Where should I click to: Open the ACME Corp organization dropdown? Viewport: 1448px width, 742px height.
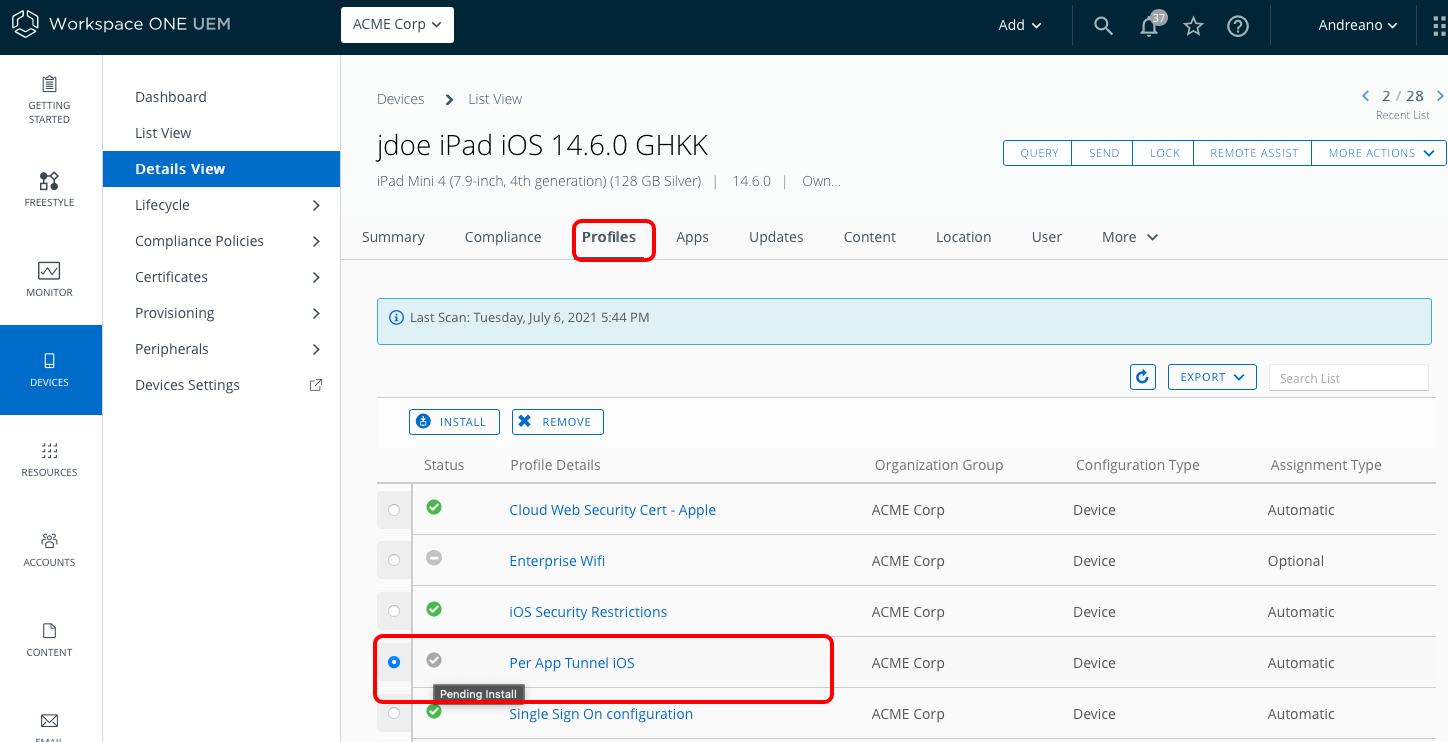[x=397, y=25]
